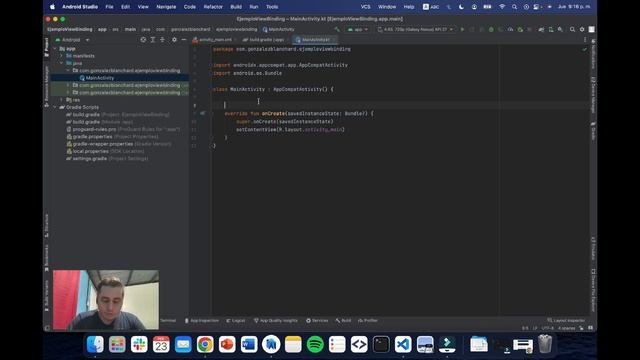Image resolution: width=640 pixels, height=360 pixels.
Task: Toggle the Notifications panel on the right edge
Action: (593, 54)
